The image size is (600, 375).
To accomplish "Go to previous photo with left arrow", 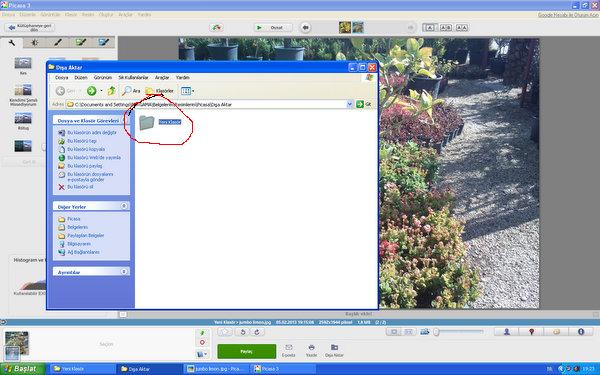I will pyautogui.click(x=305, y=28).
